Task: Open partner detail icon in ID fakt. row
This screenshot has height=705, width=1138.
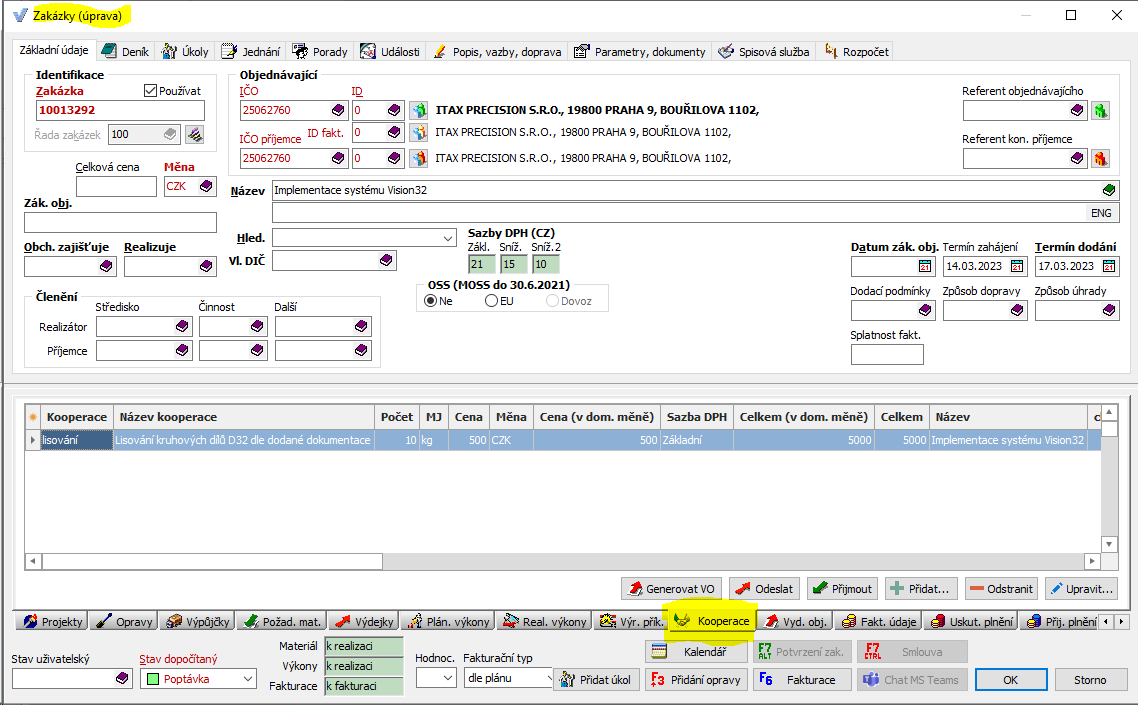Action: click(x=419, y=133)
